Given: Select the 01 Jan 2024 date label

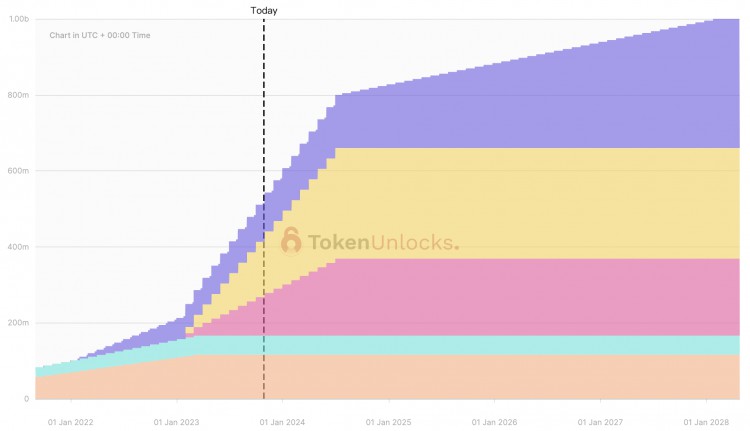Looking at the screenshot, I should 282,422.
